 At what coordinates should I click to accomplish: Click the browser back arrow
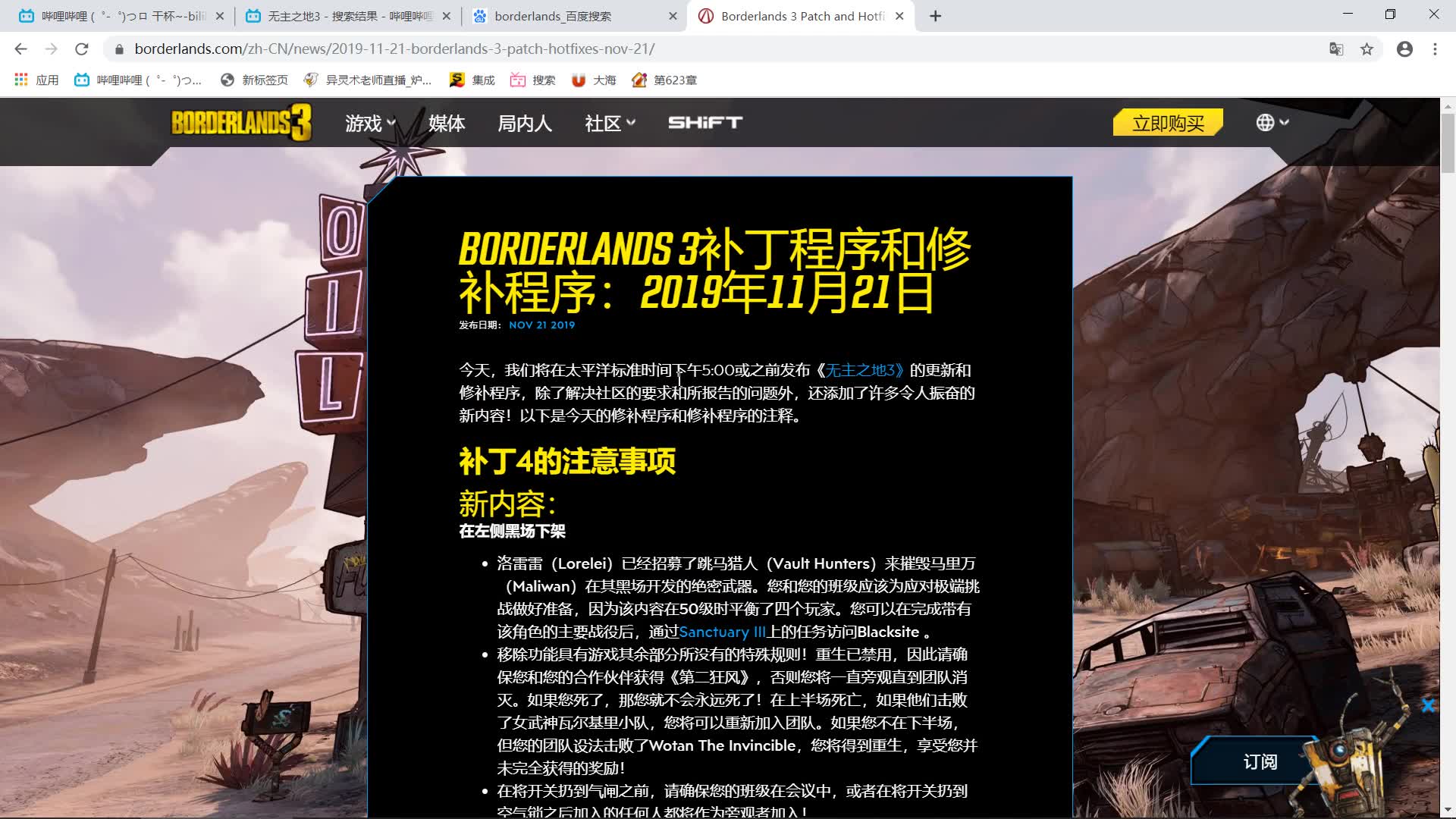[x=20, y=49]
